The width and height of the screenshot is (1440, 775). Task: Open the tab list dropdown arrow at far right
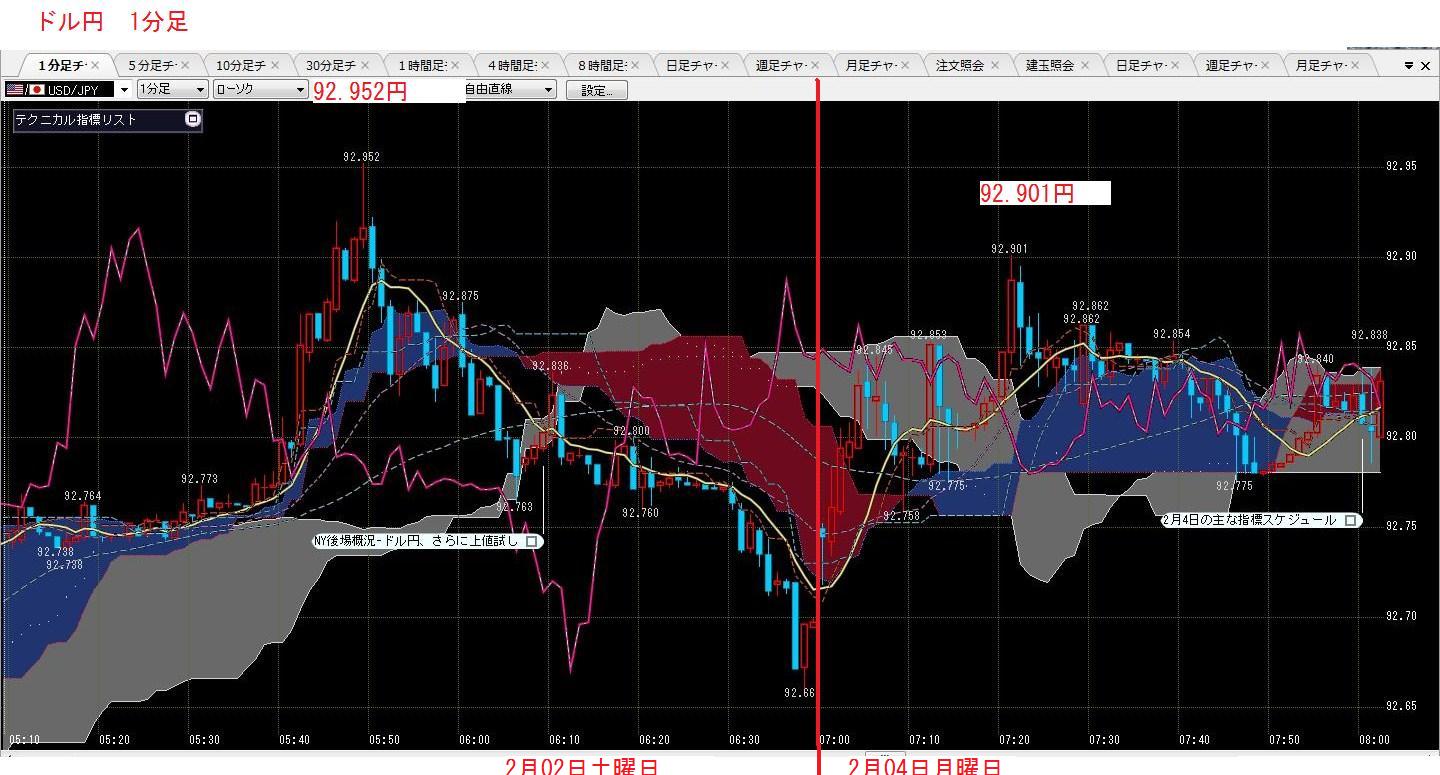[1409, 66]
